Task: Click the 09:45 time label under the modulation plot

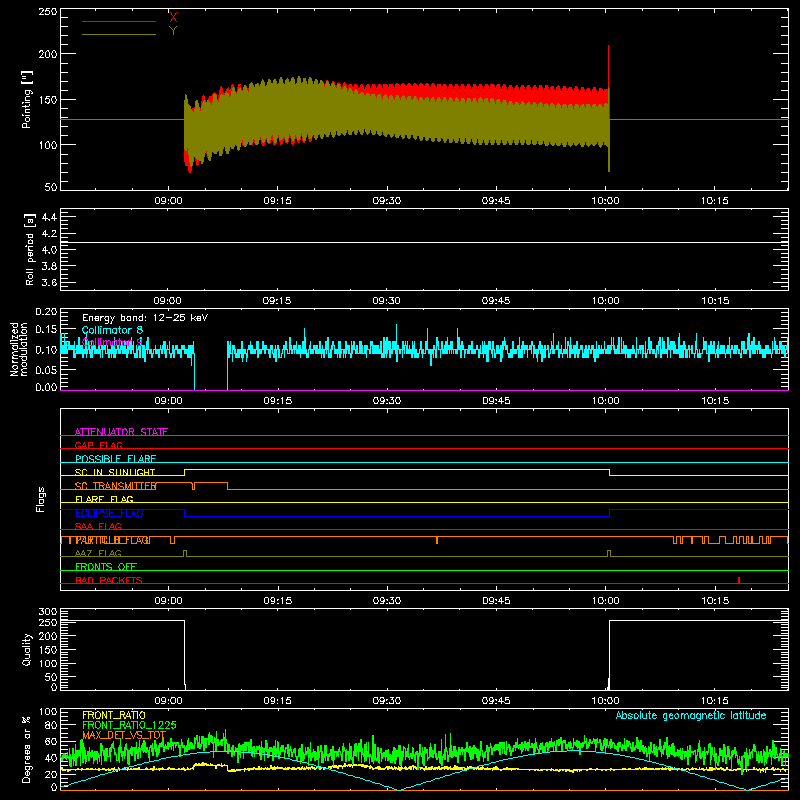Action: [496, 401]
